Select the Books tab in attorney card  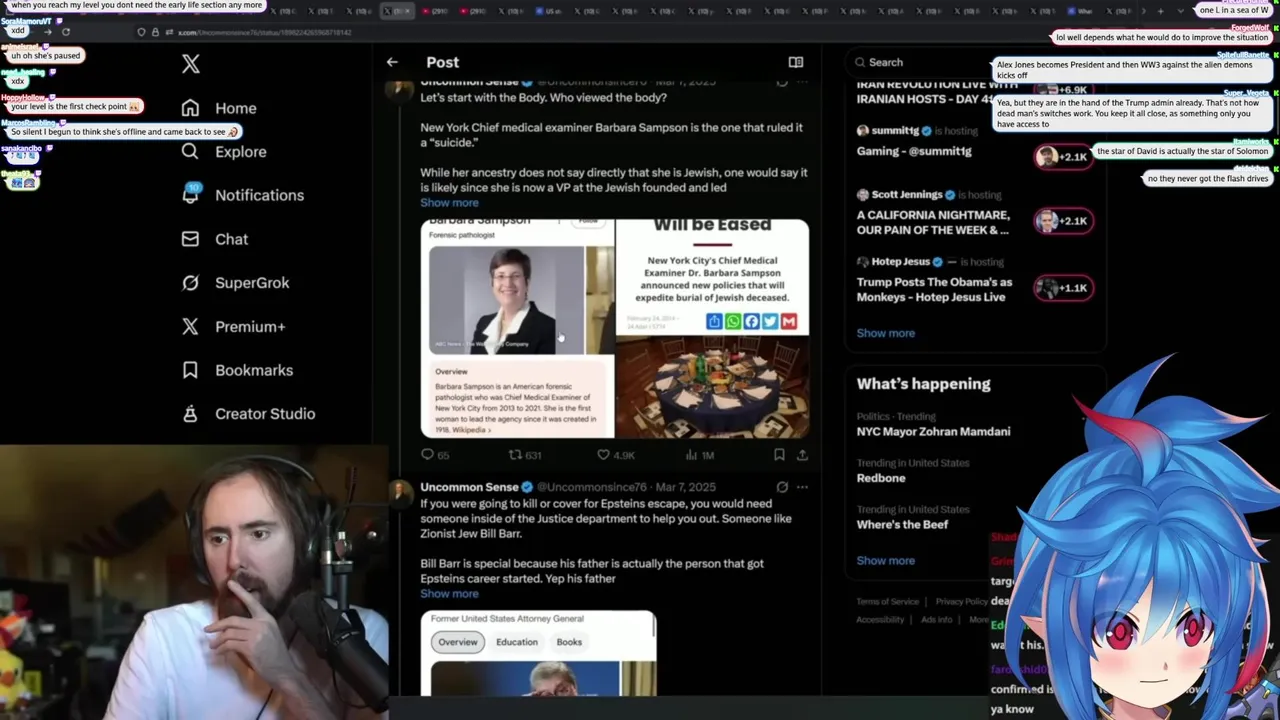pos(569,642)
